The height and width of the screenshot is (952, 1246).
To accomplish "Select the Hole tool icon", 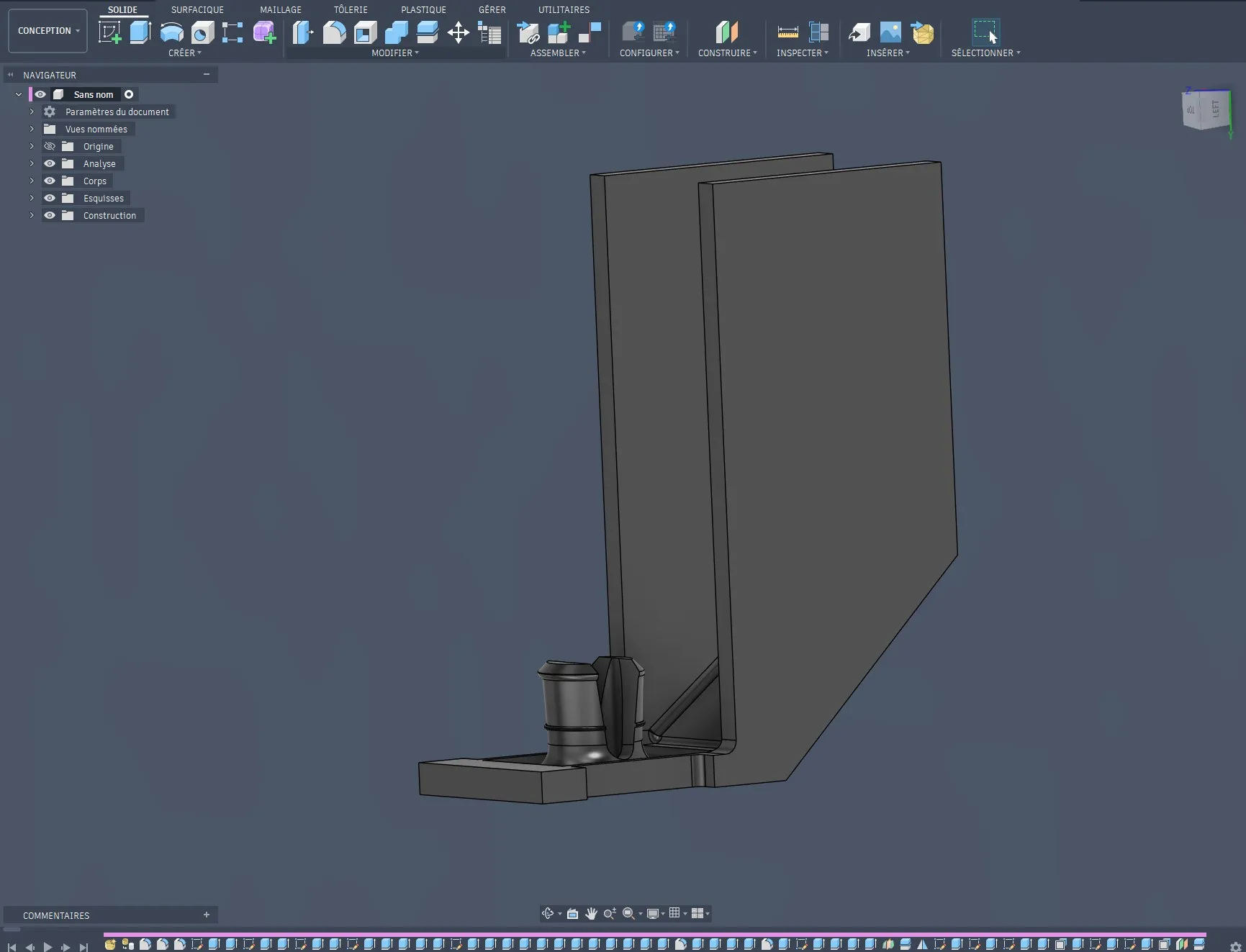I will pos(202,32).
